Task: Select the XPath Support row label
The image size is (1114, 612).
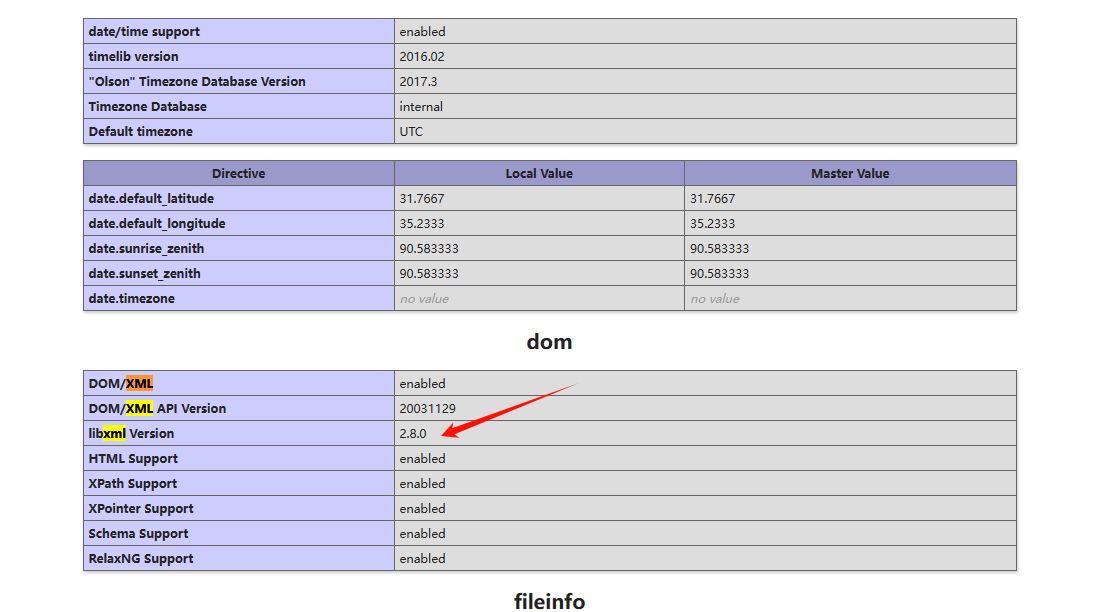Action: (x=131, y=483)
